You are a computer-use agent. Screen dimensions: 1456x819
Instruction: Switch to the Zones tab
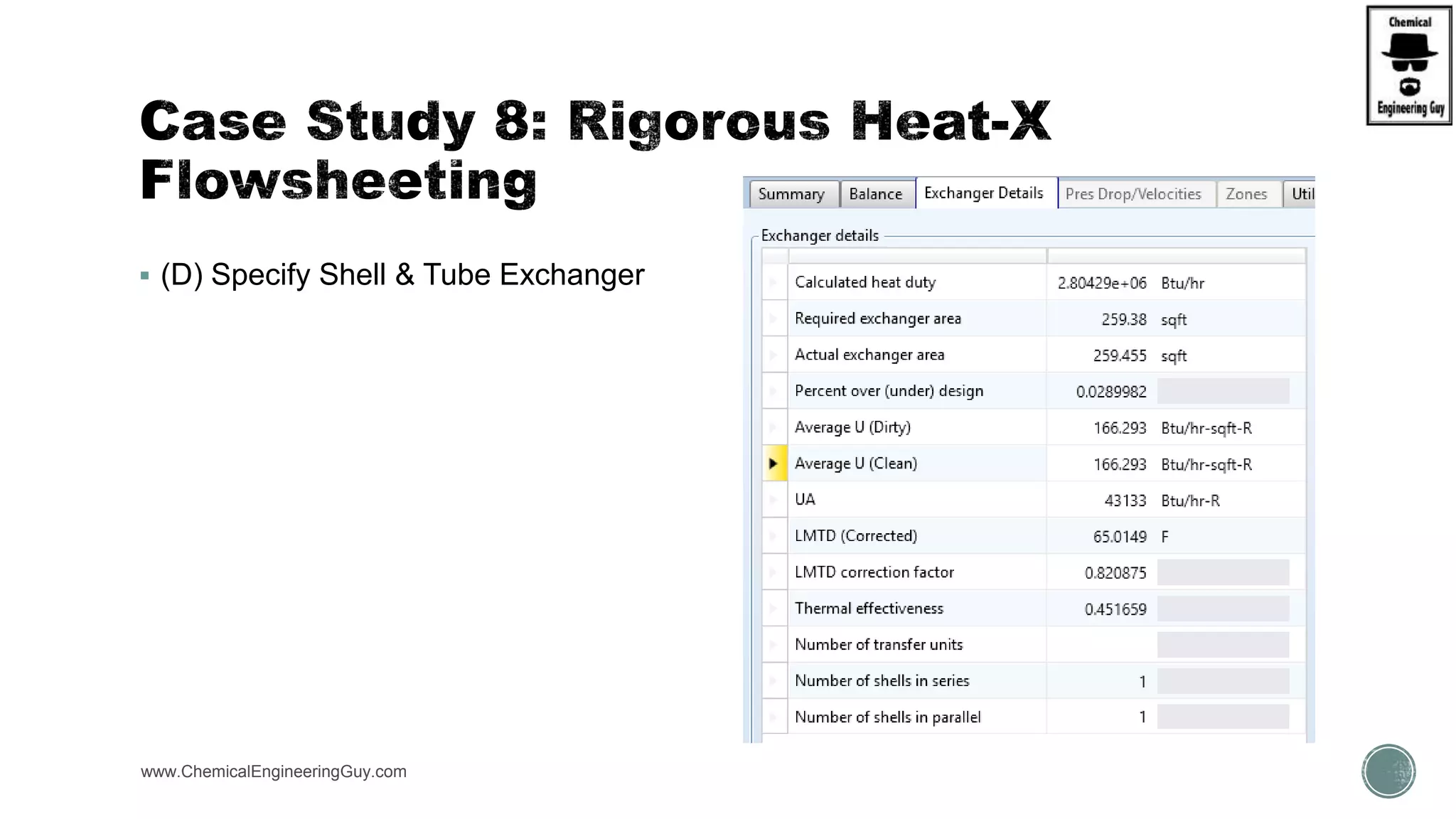click(1246, 194)
